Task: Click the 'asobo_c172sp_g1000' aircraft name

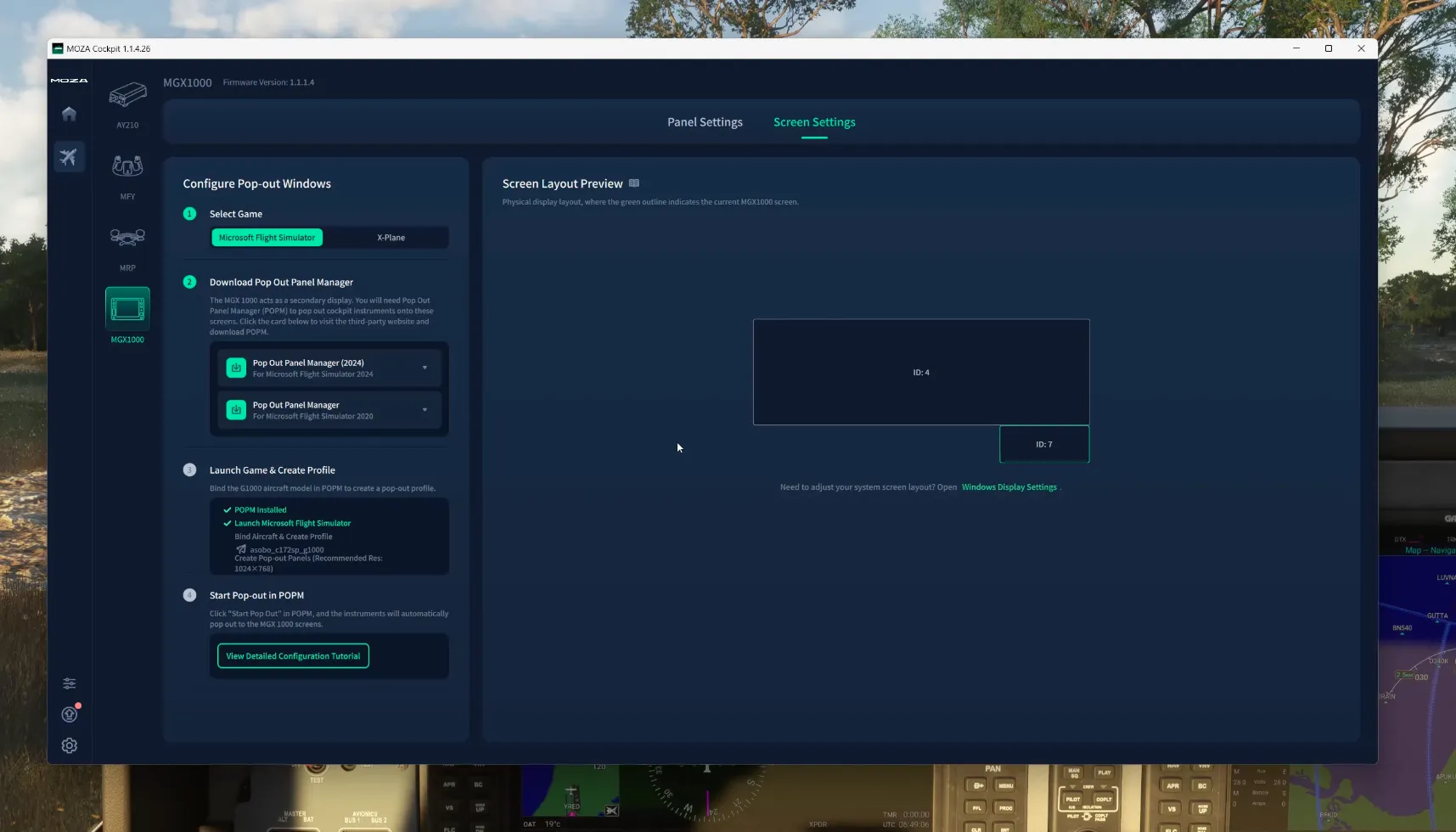Action: (x=287, y=550)
